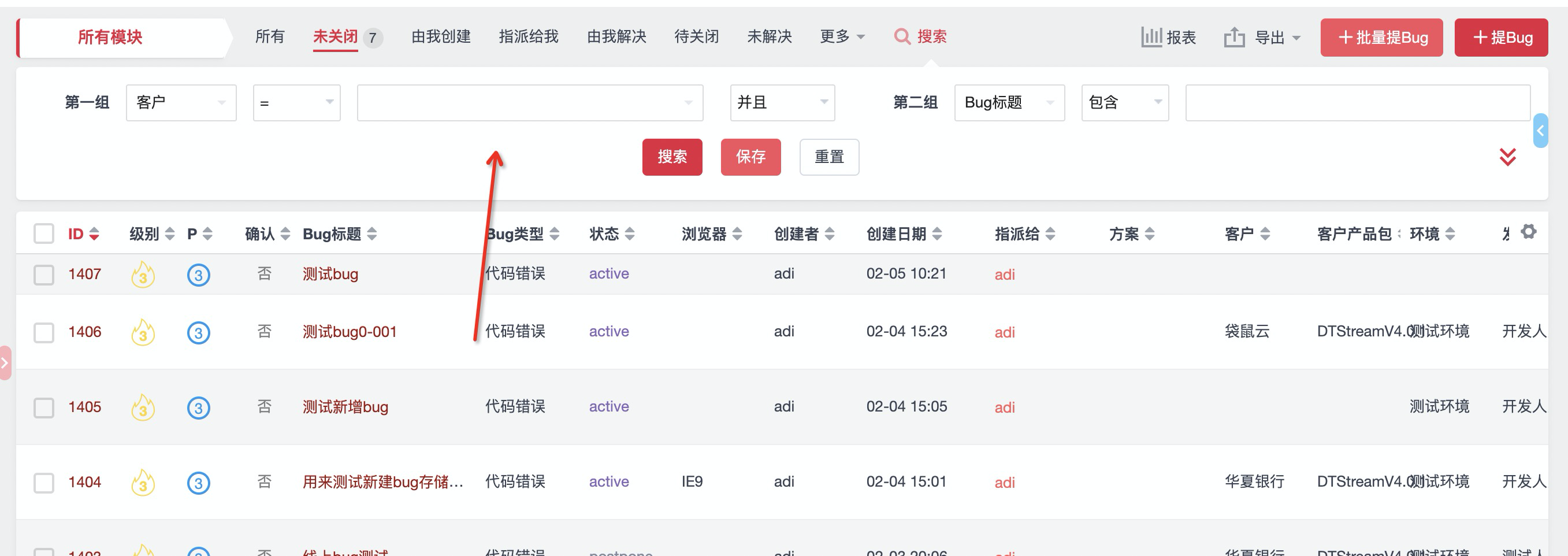This screenshot has width=1568, height=556.
Task: Sort by ID column arrows
Action: click(94, 234)
